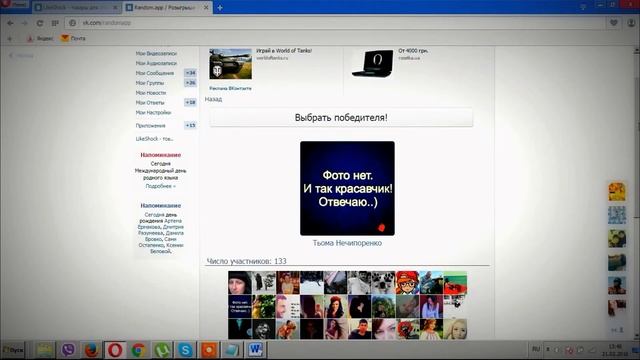Select the Random.app tab
Image resolution: width=640 pixels, height=360 pixels.
pyautogui.click(x=167, y=7)
